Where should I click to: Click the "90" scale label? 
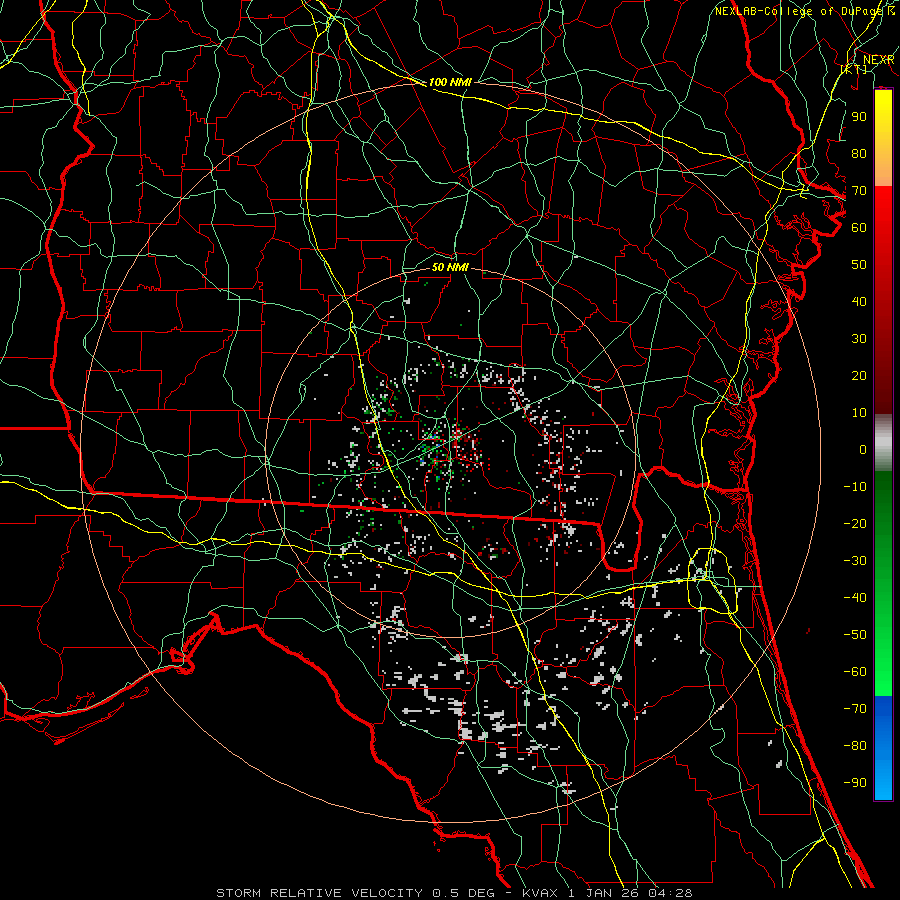coord(859,117)
